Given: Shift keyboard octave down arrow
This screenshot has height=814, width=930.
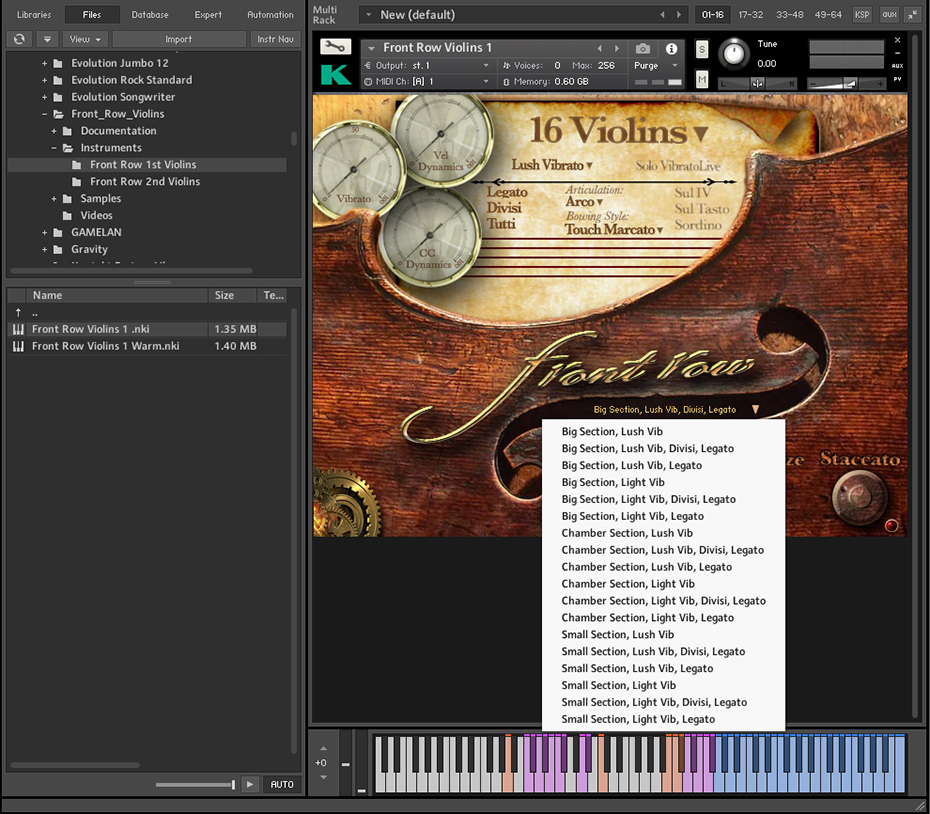Looking at the screenshot, I should pyautogui.click(x=323, y=777).
